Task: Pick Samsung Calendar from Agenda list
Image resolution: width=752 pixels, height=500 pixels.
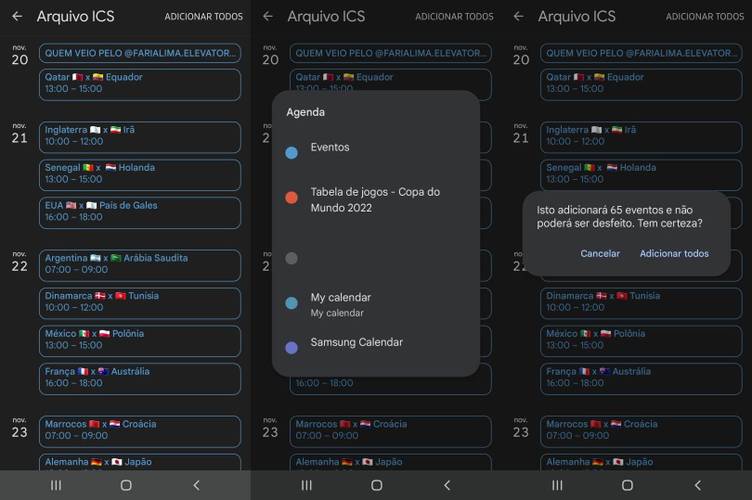Action: tap(376, 345)
